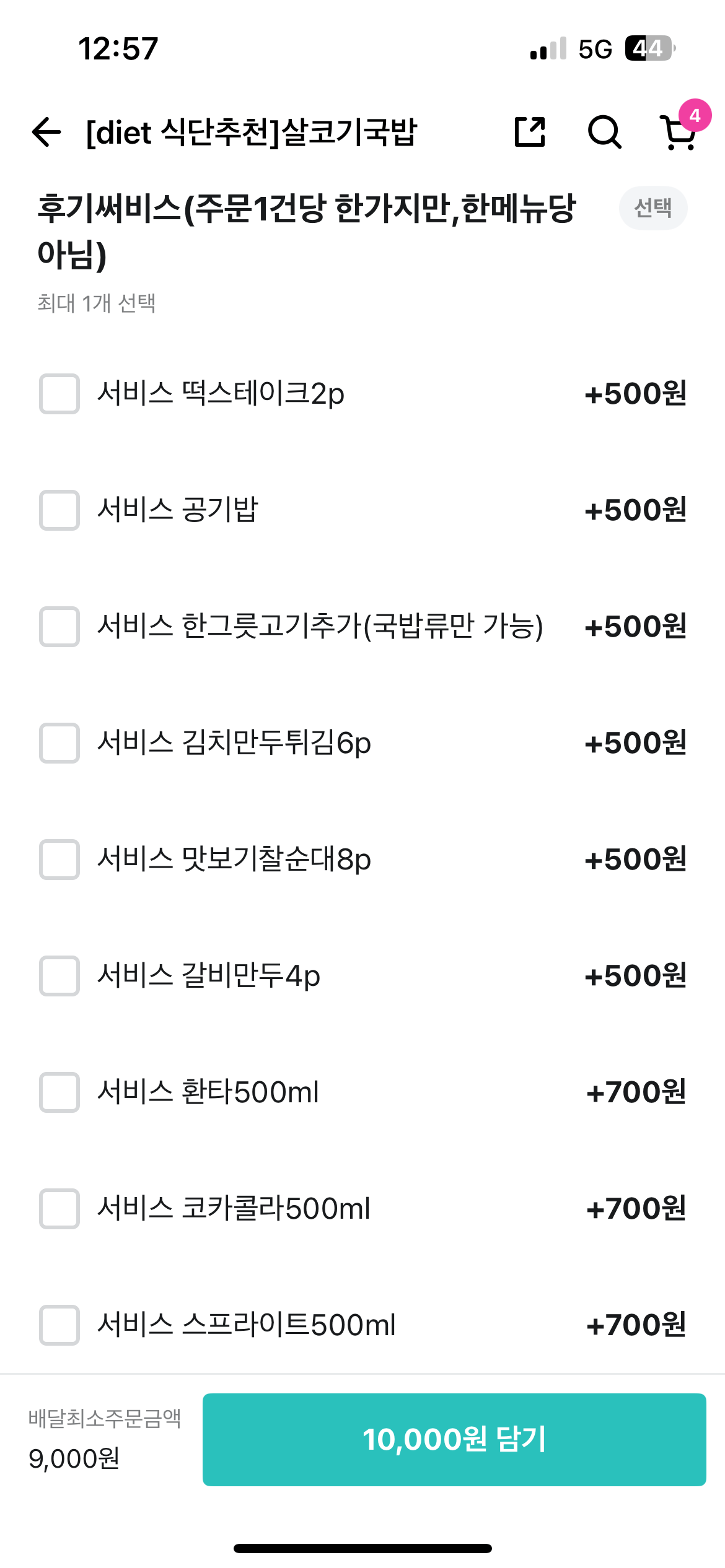Check 서비스 공기밥 option
The width and height of the screenshot is (725, 1568).
59,510
